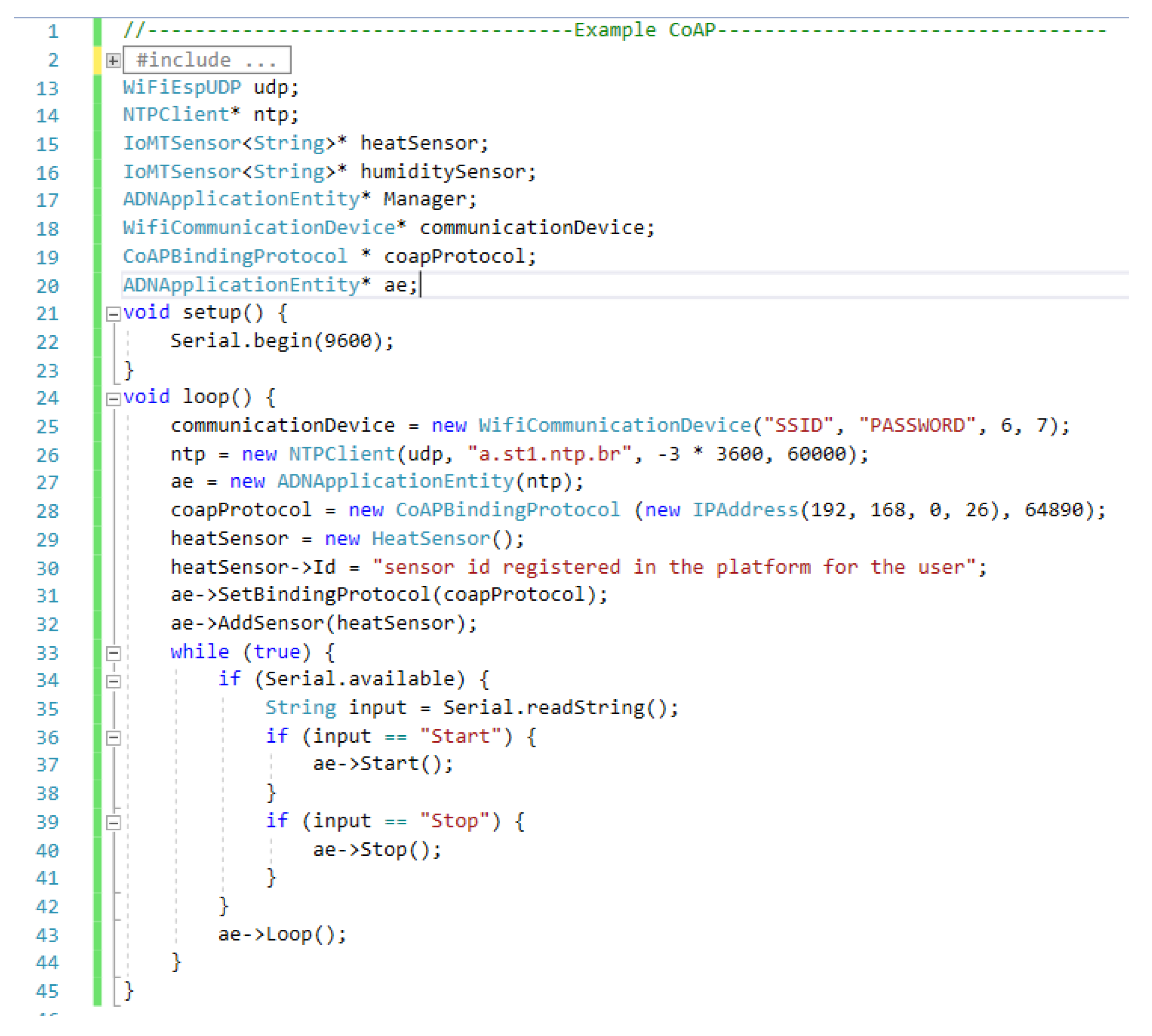This screenshot has height=1036, width=1152.
Task: Click the yellow change marker on line 2
Action: 97,61
